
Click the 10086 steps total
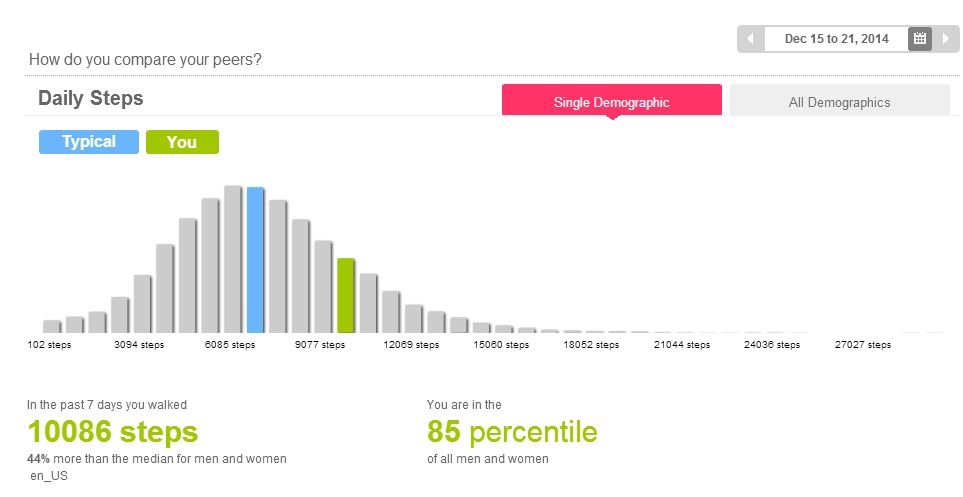tap(113, 432)
